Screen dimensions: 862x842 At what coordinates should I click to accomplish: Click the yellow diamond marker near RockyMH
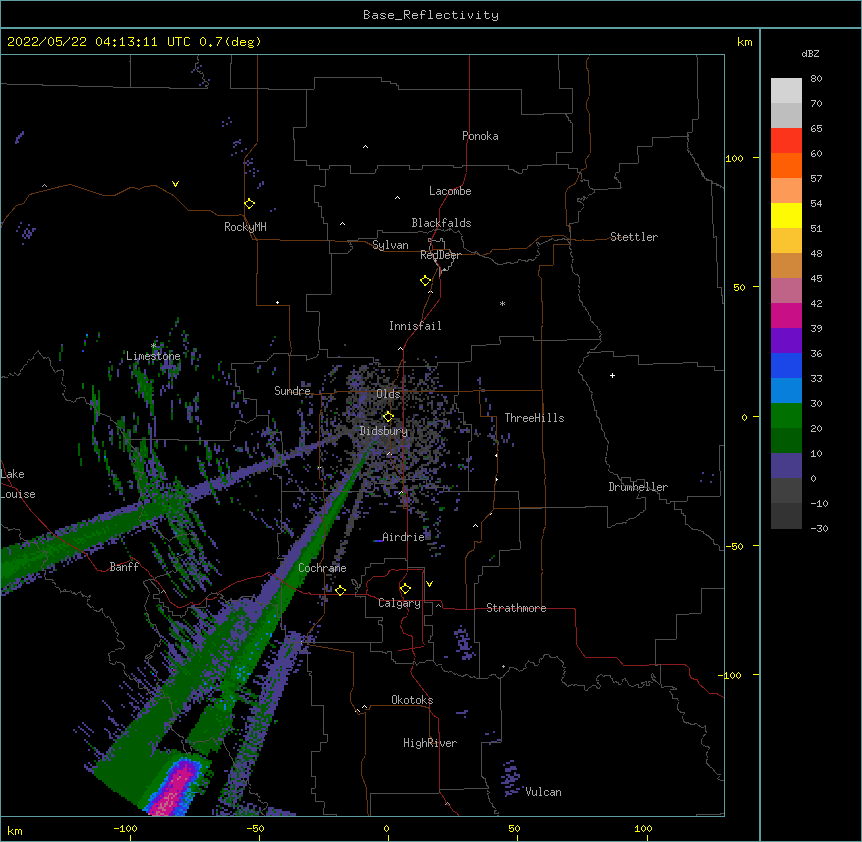point(250,204)
